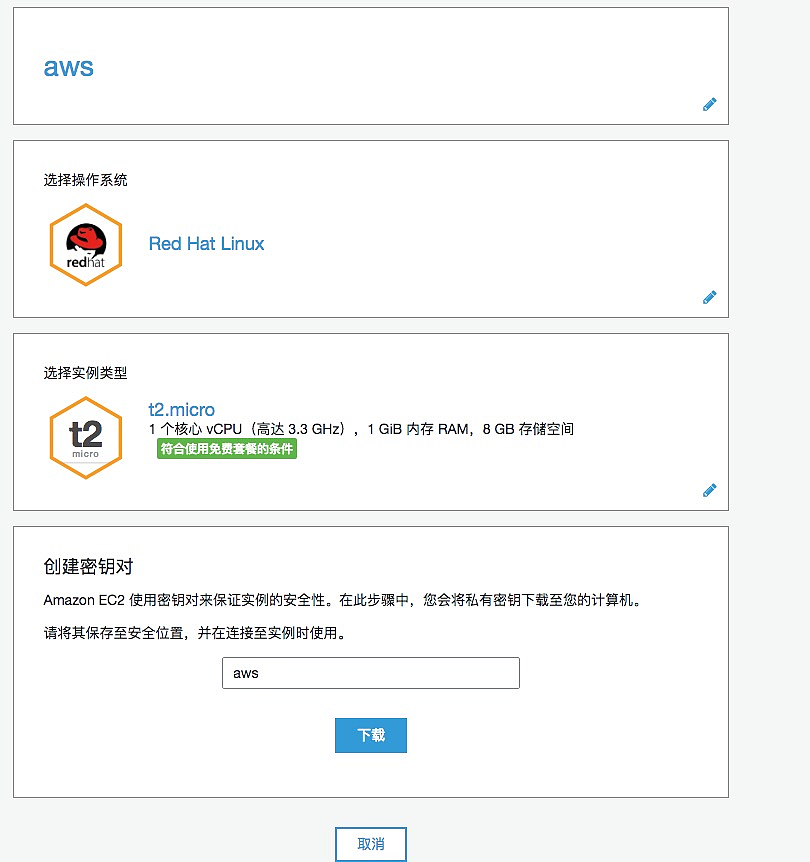The width and height of the screenshot is (810, 862).
Task: Click the edit pencil in the aws name panel
Action: (x=709, y=104)
